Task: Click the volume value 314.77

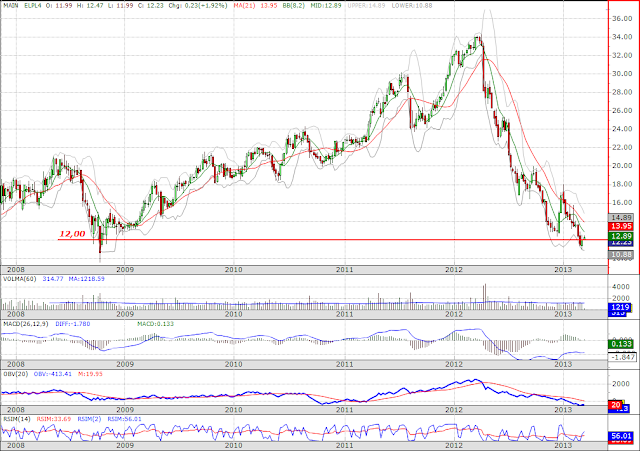Action: tap(53, 279)
